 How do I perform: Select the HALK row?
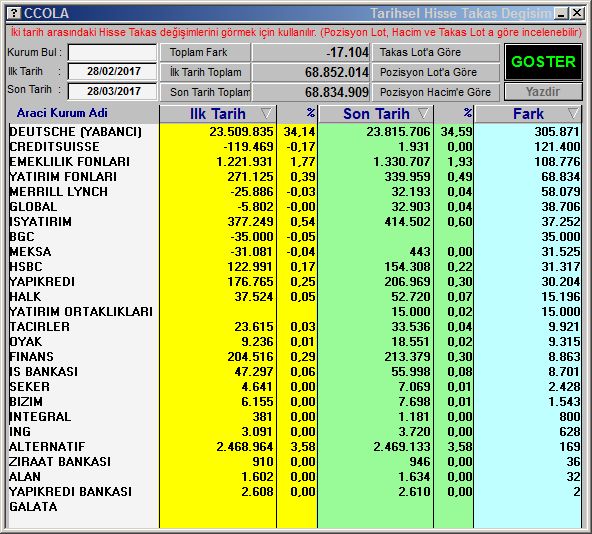[x=294, y=297]
